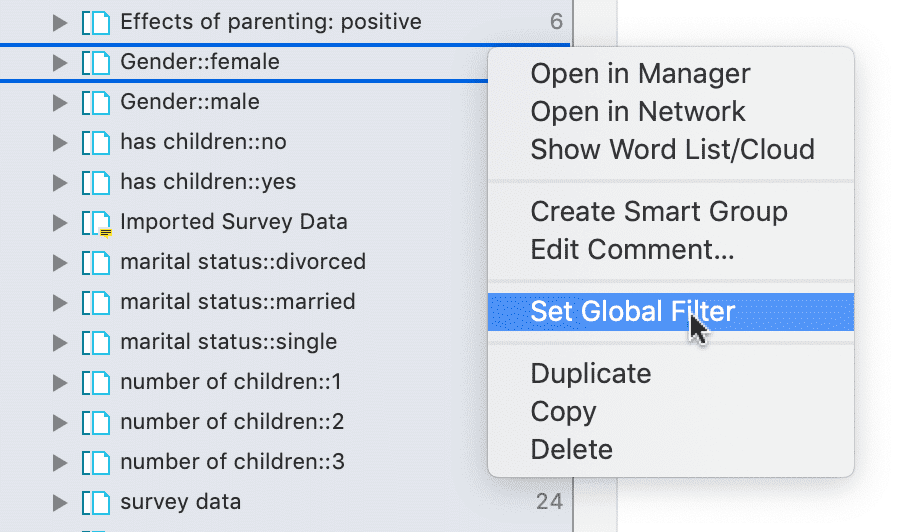This screenshot has width=904, height=532.
Task: Select the number of children::3 row label
Action: (232, 462)
